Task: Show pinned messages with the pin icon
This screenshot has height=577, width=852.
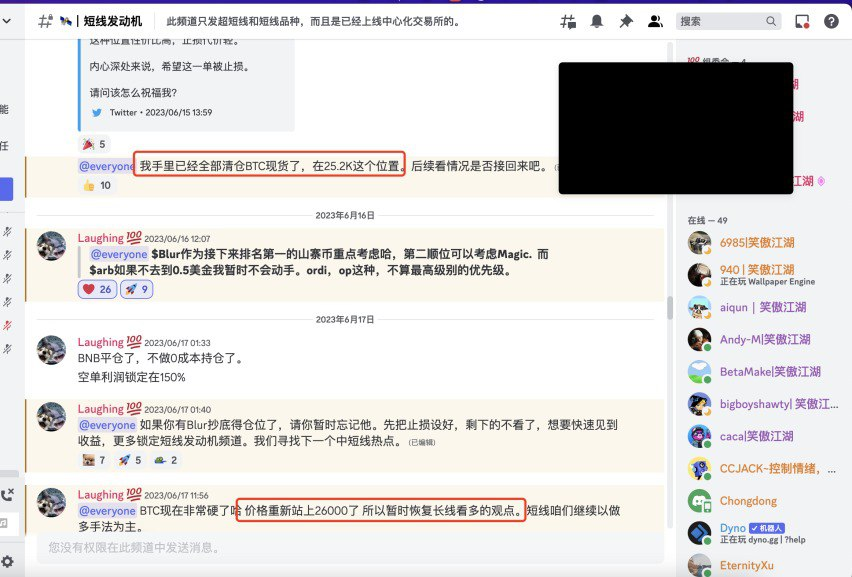Action: coord(626,21)
